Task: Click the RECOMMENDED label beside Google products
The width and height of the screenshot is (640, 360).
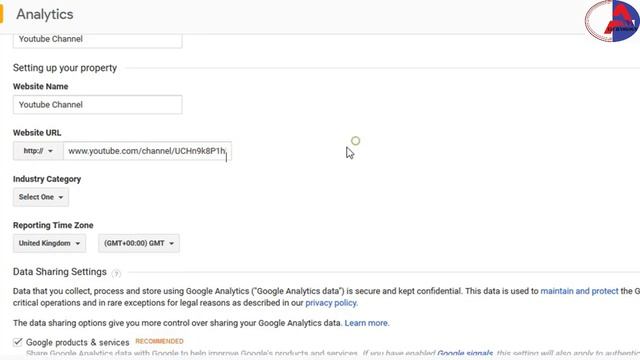Action: tap(160, 341)
